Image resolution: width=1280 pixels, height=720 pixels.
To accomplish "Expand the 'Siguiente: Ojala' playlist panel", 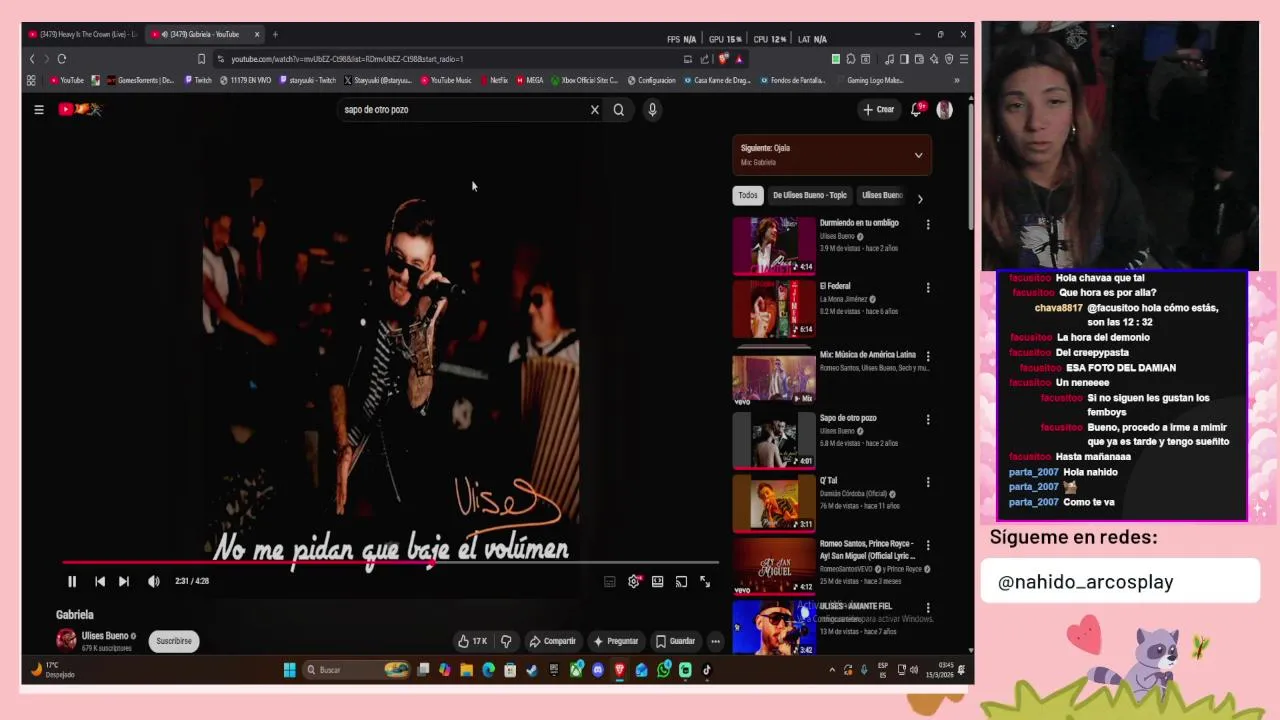I will pos(918,155).
